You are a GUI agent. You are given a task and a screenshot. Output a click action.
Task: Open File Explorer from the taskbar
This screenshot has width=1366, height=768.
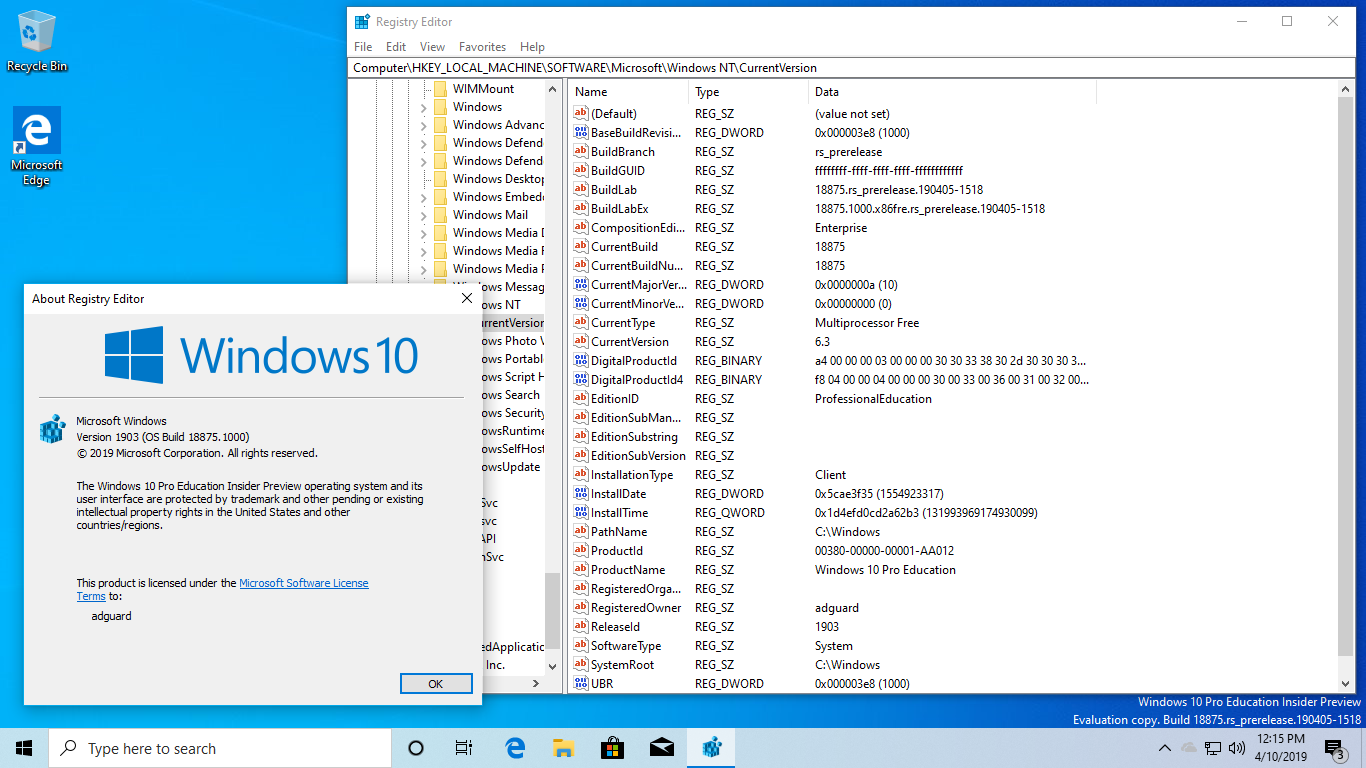tap(564, 748)
